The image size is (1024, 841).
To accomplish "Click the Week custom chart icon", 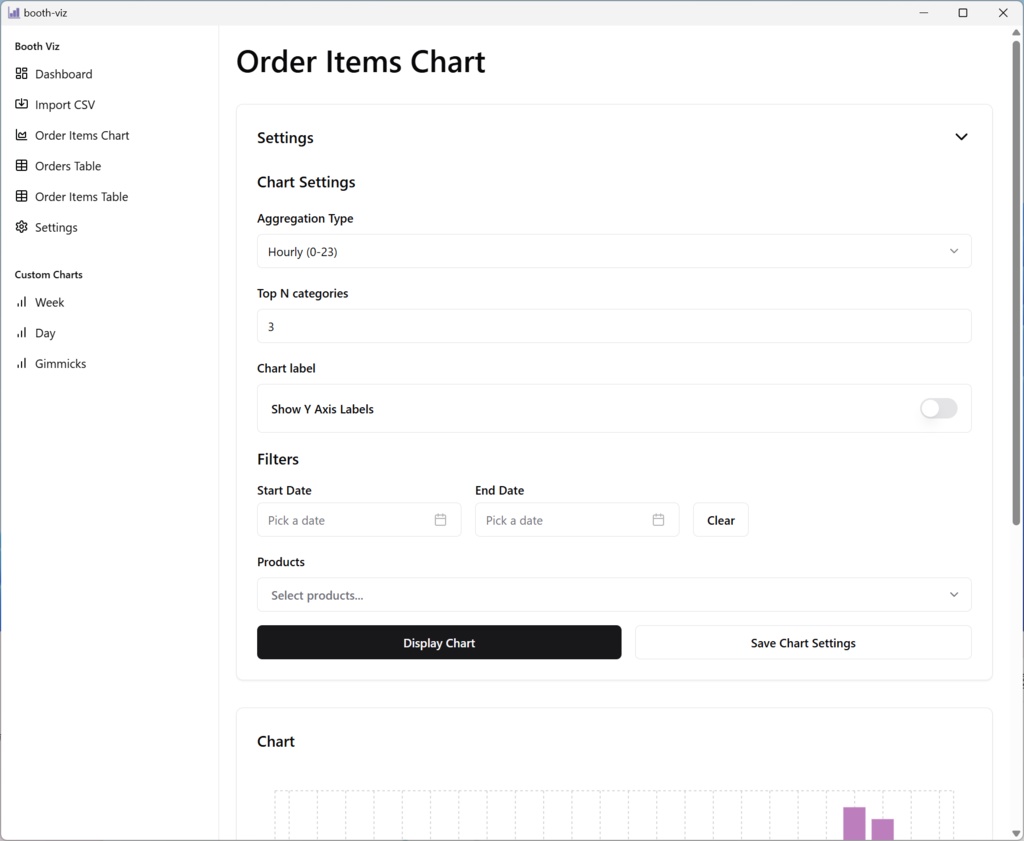I will tap(22, 302).
